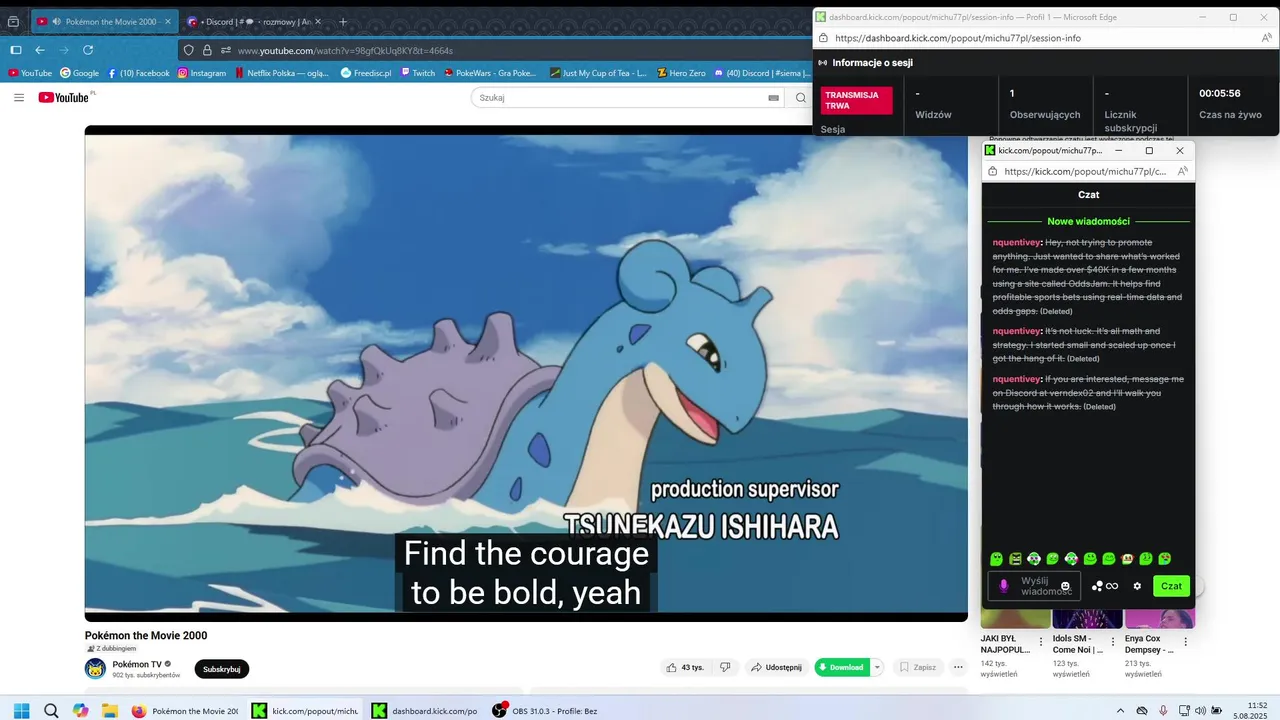Reload the YouTube page
This screenshot has width=1280, height=720.
88,50
